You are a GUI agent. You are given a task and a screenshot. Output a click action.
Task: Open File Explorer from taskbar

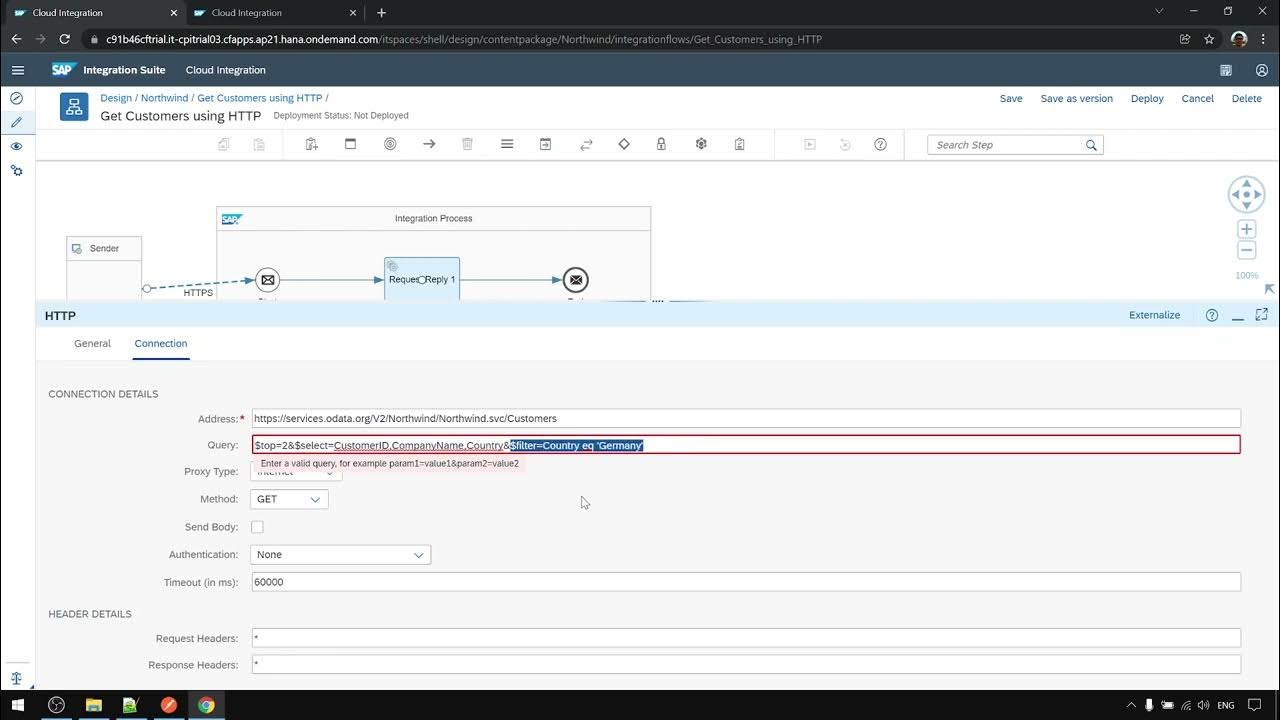click(93, 705)
